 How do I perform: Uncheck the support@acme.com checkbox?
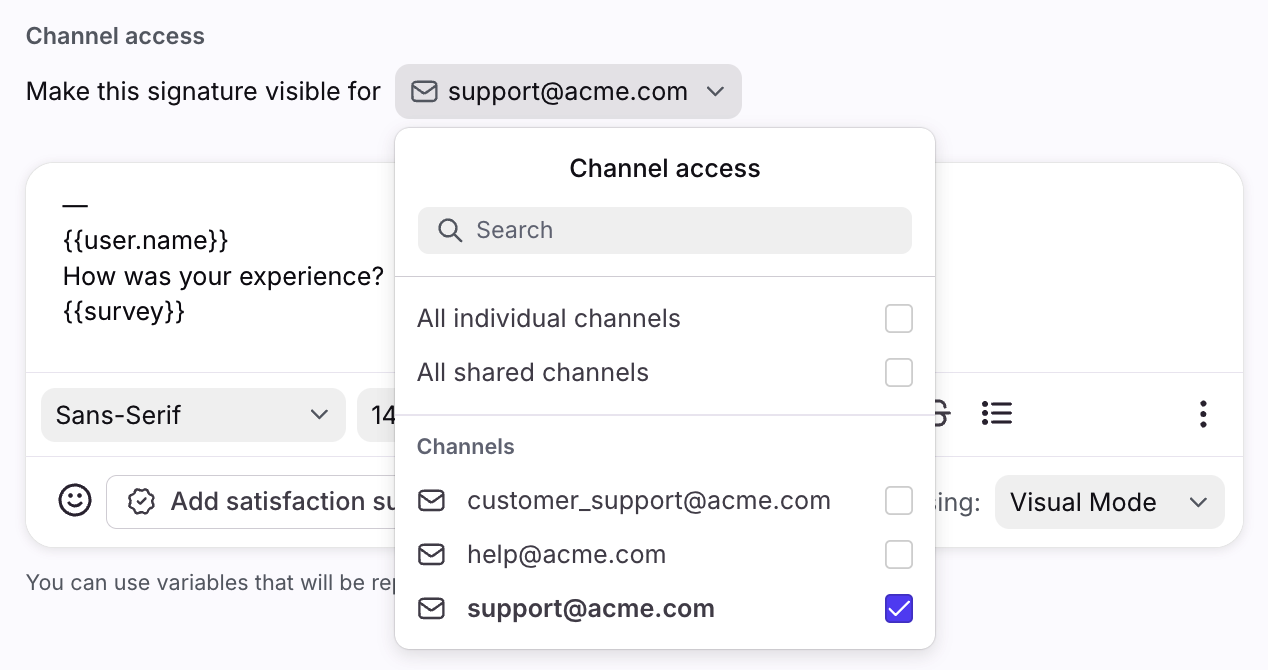(899, 609)
